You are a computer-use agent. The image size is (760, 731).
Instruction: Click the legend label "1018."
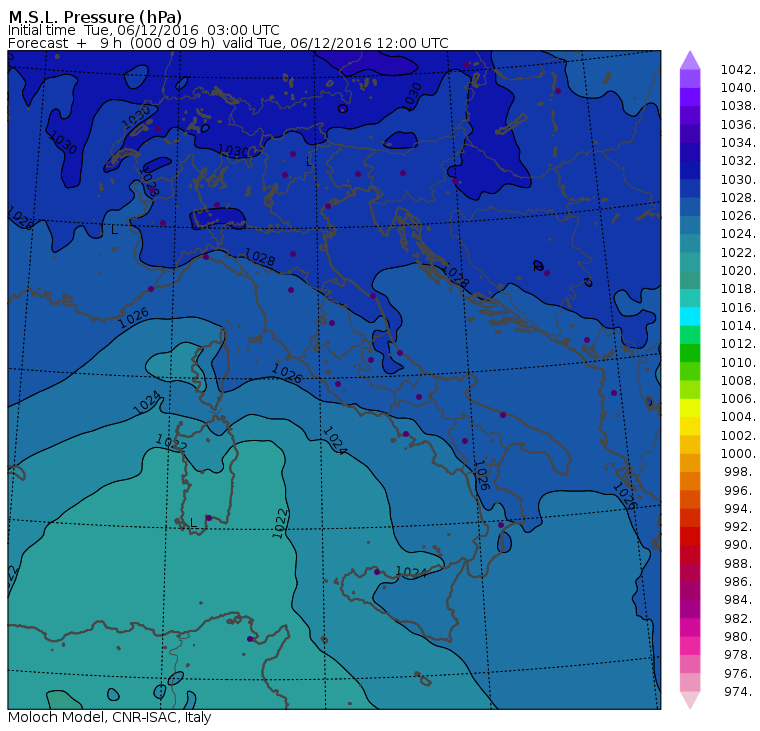(x=738, y=289)
